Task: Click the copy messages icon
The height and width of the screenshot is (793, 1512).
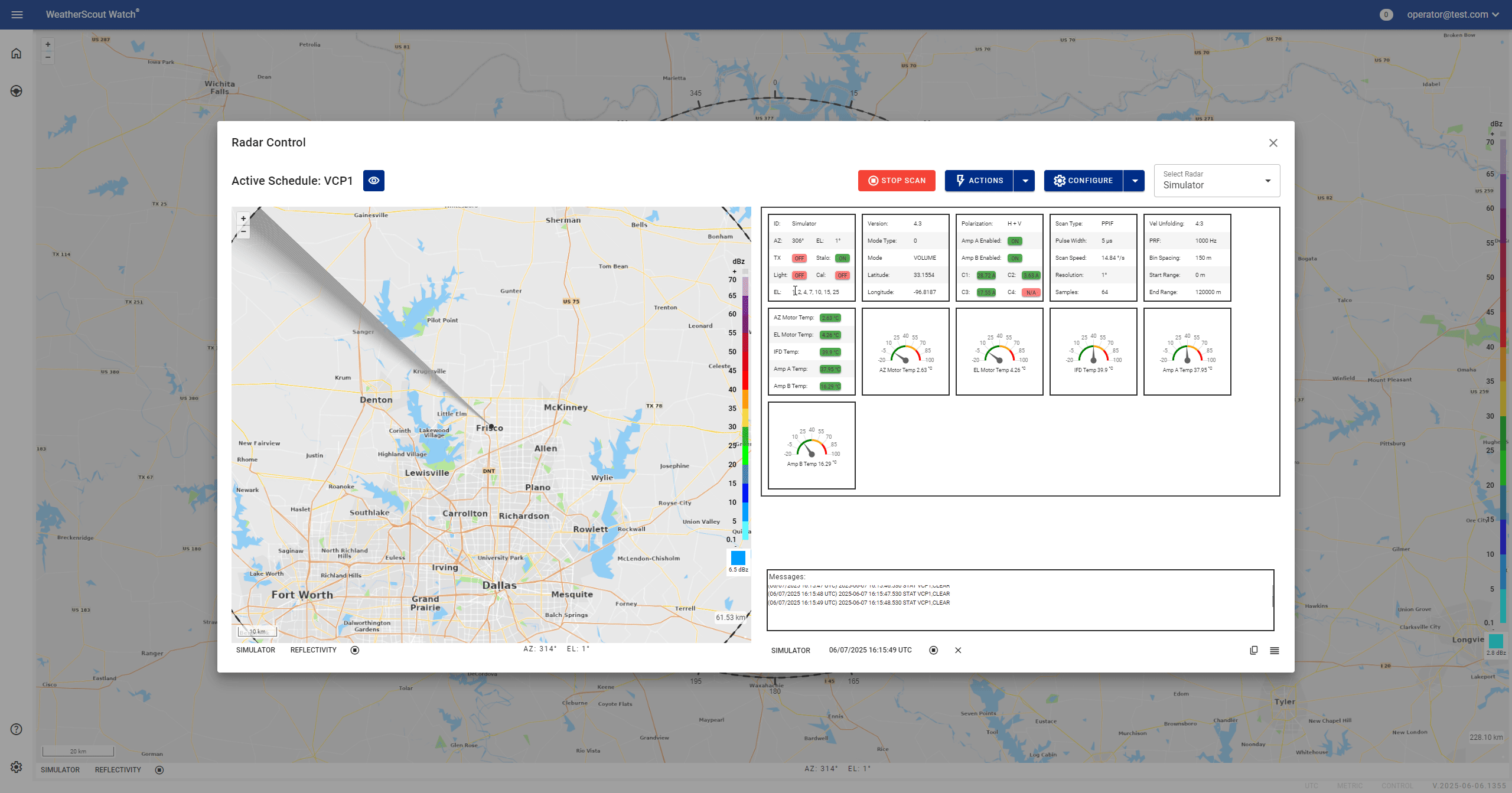Action: (1254, 650)
